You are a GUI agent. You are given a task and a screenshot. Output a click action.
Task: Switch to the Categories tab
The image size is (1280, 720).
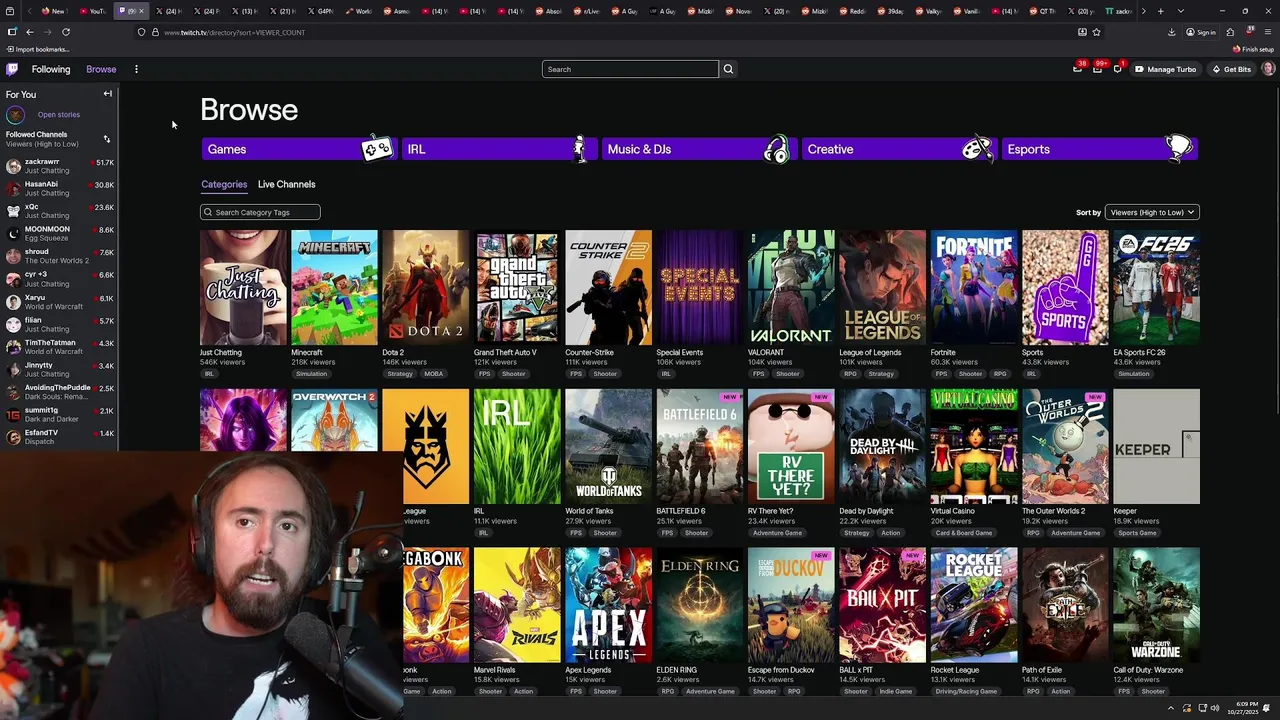224,184
